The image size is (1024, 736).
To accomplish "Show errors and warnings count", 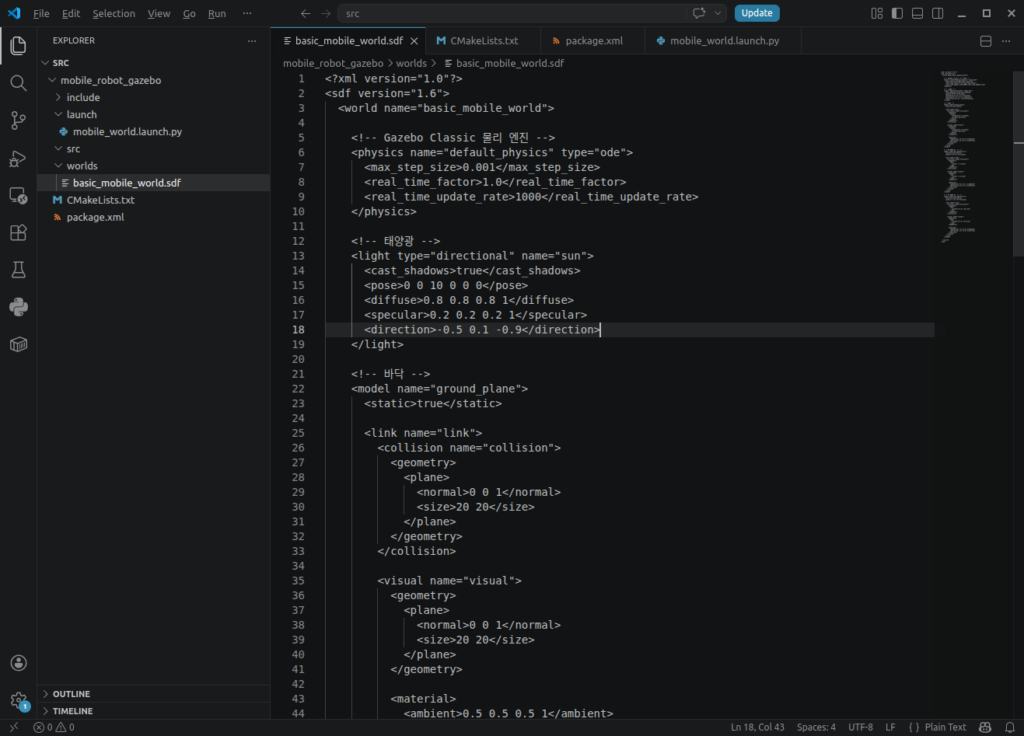I will 54,727.
